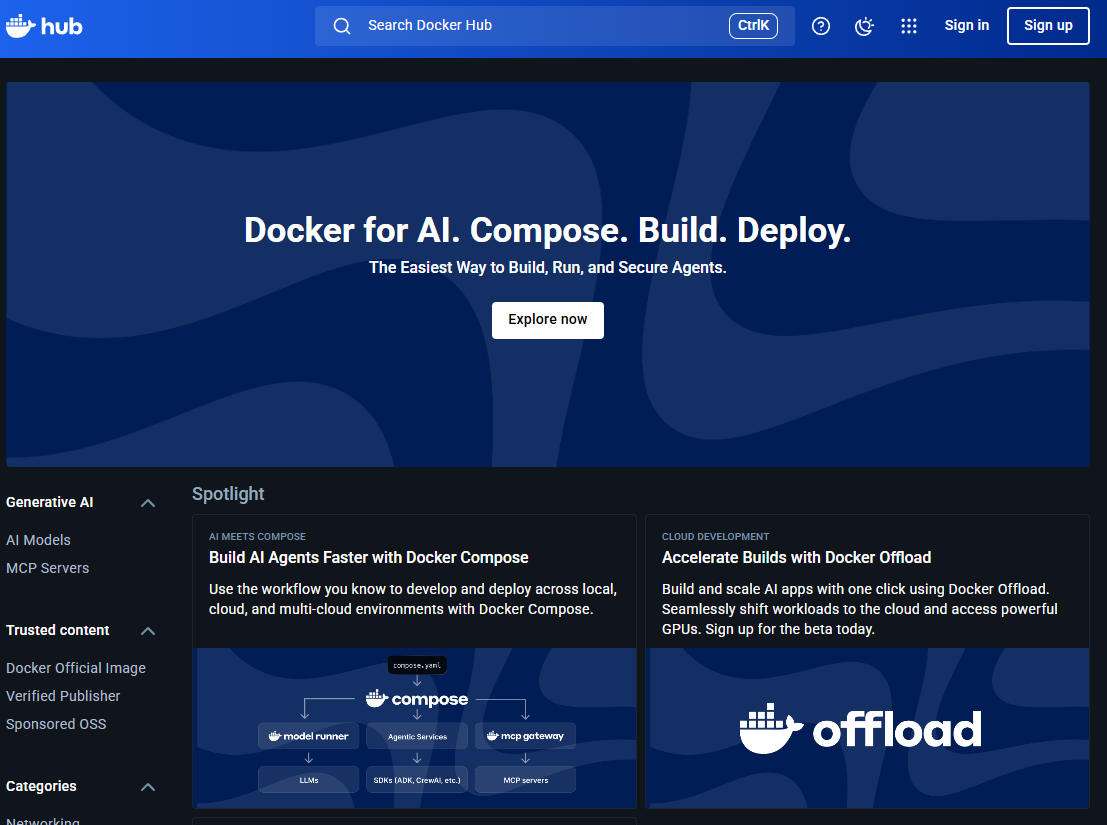This screenshot has width=1107, height=825.
Task: Click the Trusted content heading
Action: (x=57, y=630)
